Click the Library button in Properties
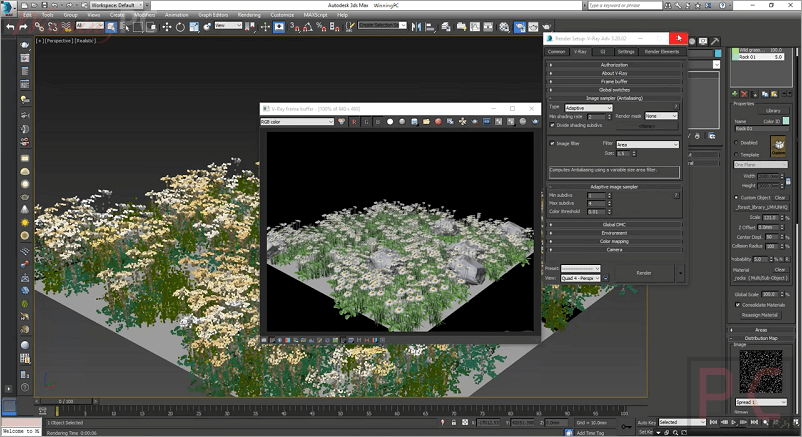This screenshot has width=802, height=437. (772, 110)
